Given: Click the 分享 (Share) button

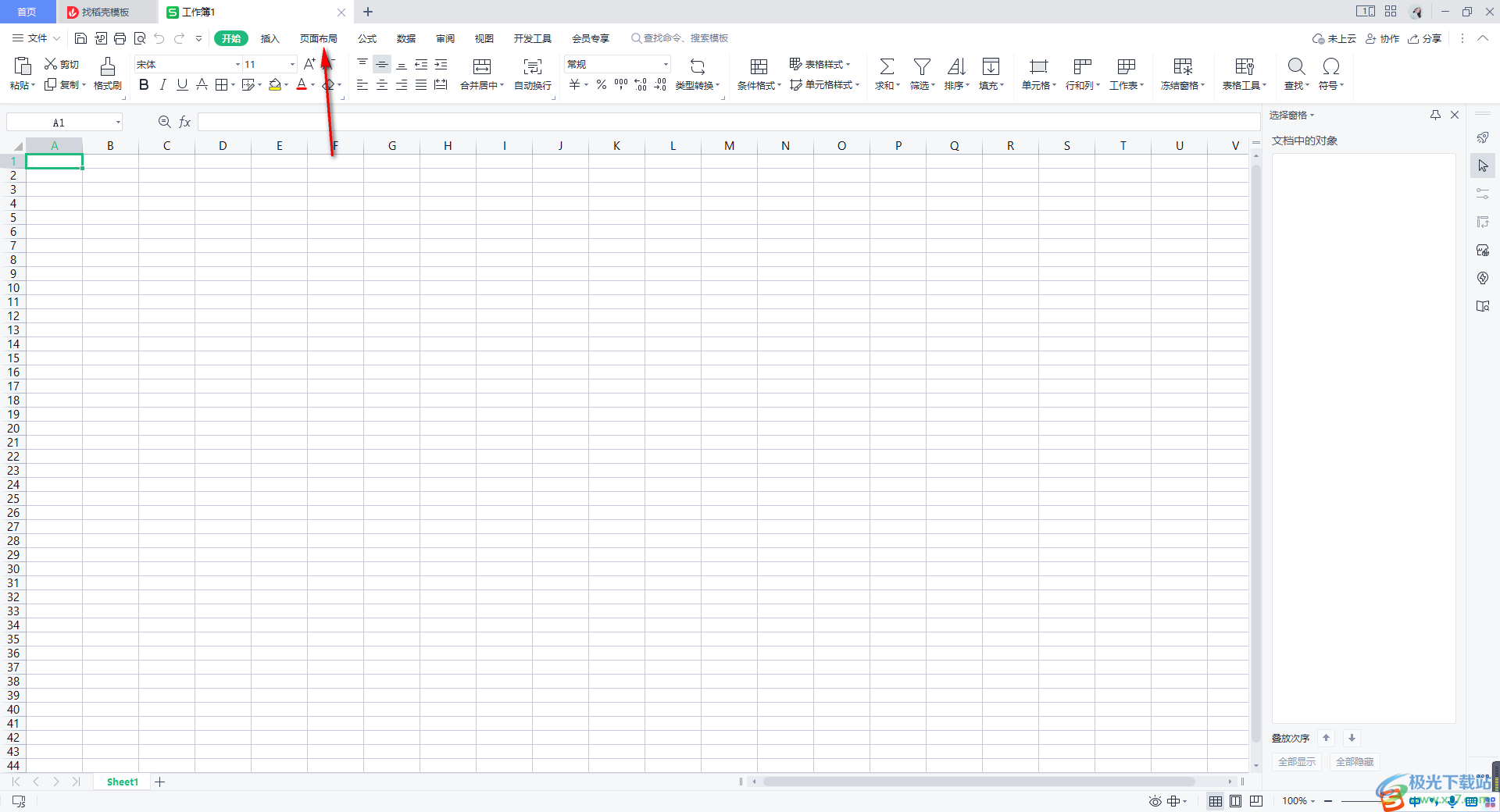Looking at the screenshot, I should click(x=1425, y=38).
